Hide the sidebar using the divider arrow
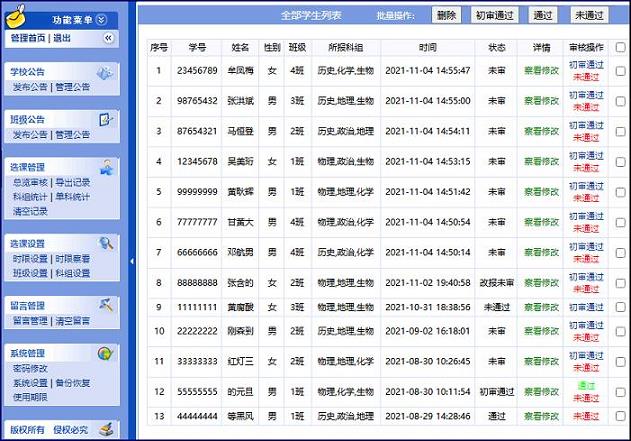The height and width of the screenshot is (441, 631). point(132,260)
